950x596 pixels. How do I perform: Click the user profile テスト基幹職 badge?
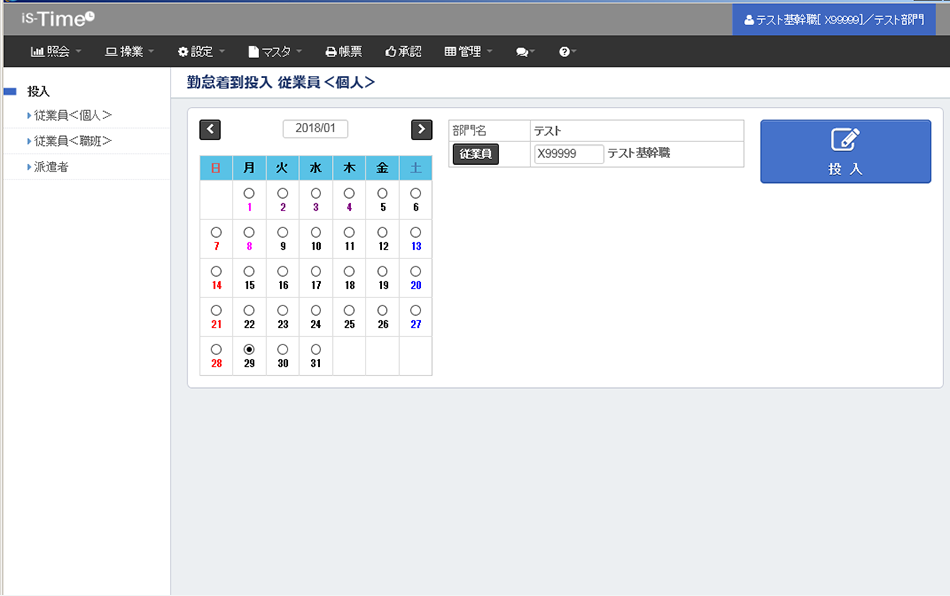[x=834, y=20]
